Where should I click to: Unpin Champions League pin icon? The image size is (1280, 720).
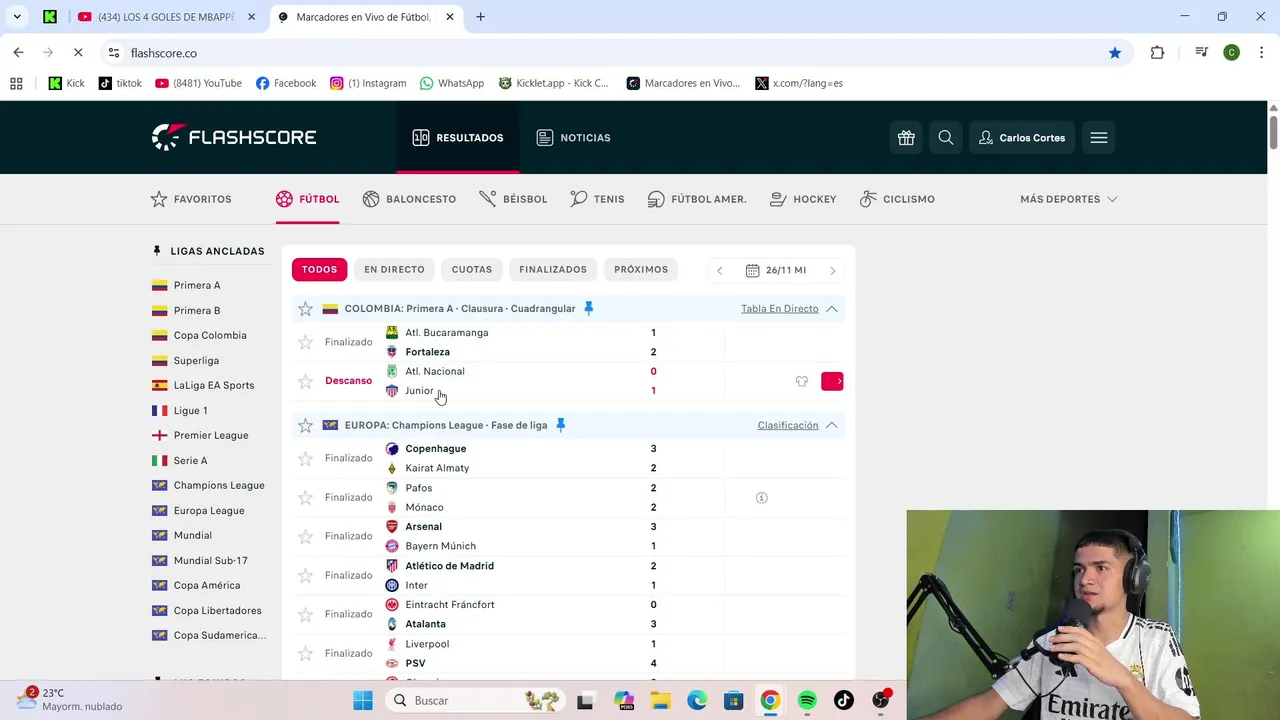click(x=561, y=425)
